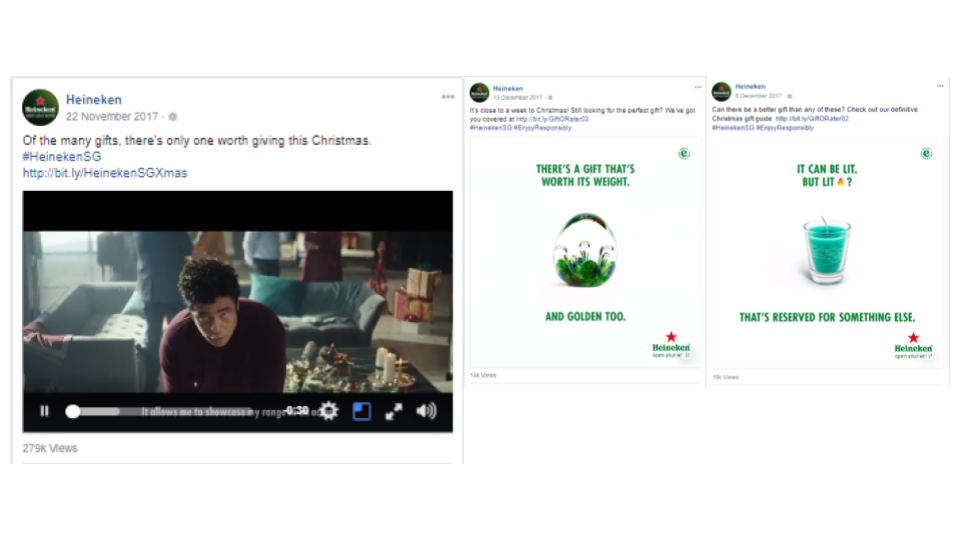This screenshot has width=960, height=540.
Task: Click "THERE'S A GIFT THAT'S WORTH ITS WEIGHT" headline
Action: (585, 175)
